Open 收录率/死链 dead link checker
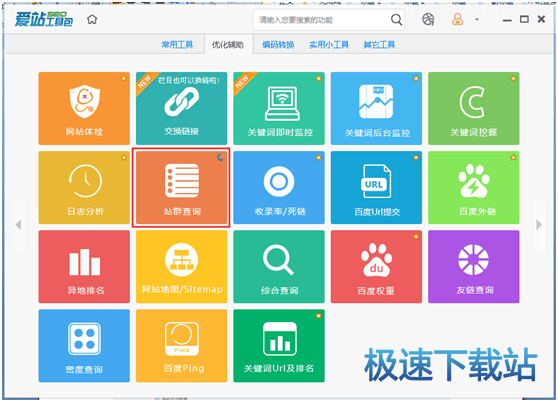 pos(279,187)
